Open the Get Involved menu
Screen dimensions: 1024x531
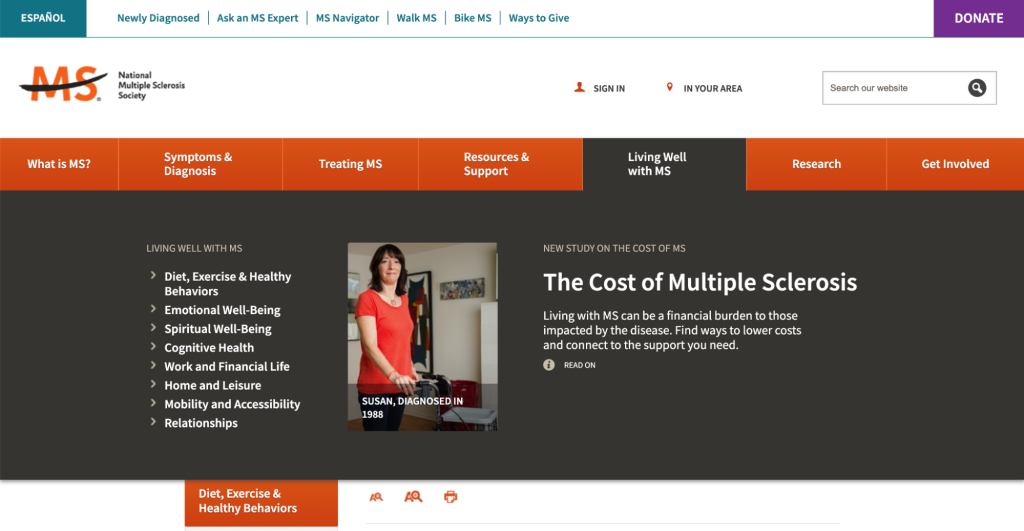pyautogui.click(x=955, y=164)
